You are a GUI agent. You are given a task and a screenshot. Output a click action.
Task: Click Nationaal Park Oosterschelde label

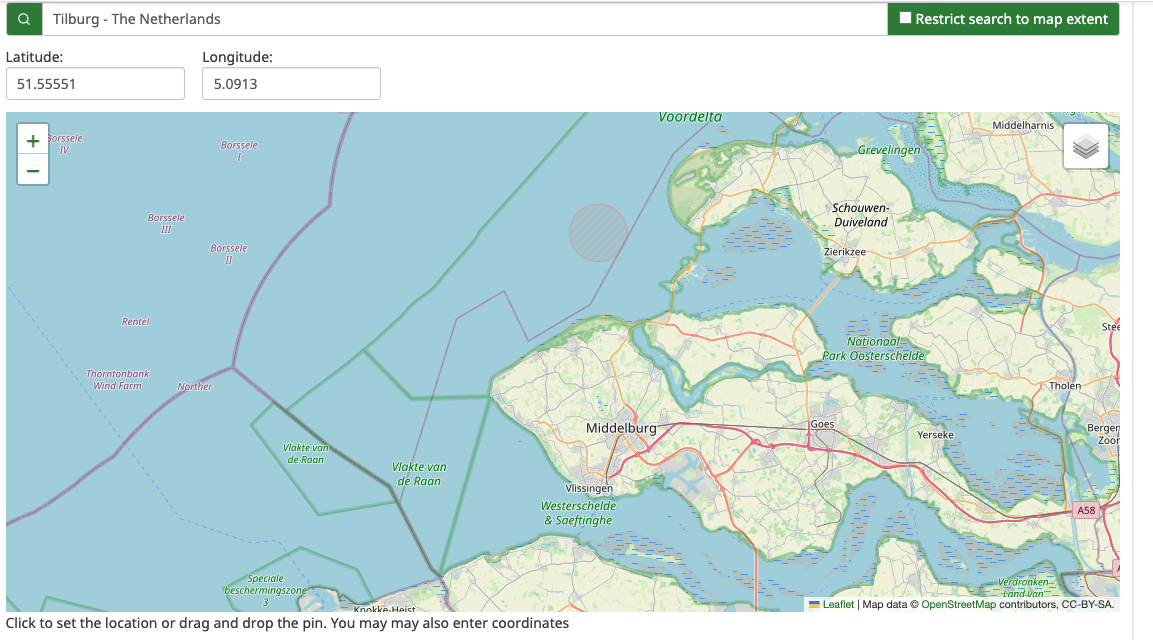(x=872, y=348)
